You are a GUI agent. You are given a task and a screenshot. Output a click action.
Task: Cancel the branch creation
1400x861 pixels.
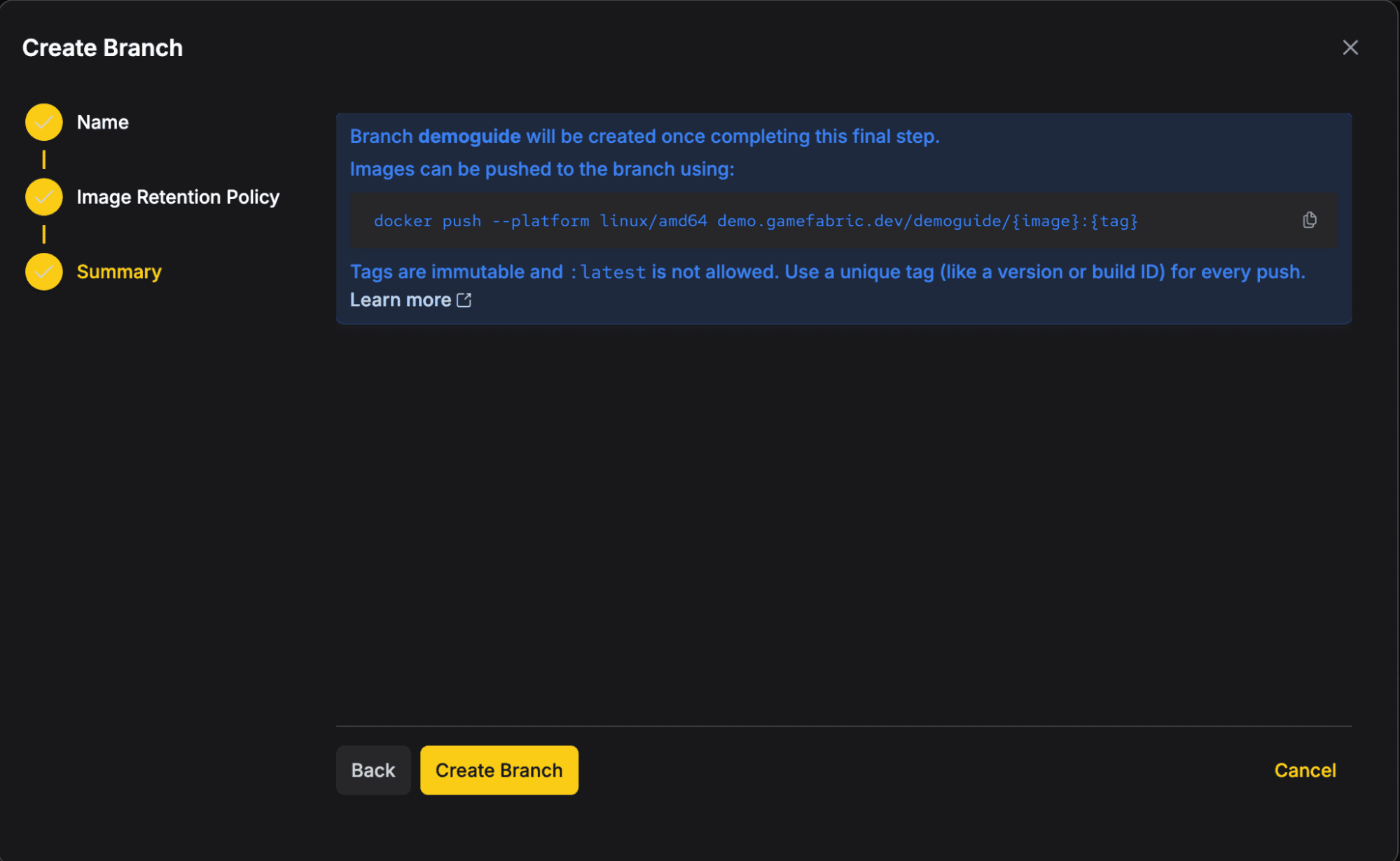tap(1305, 770)
